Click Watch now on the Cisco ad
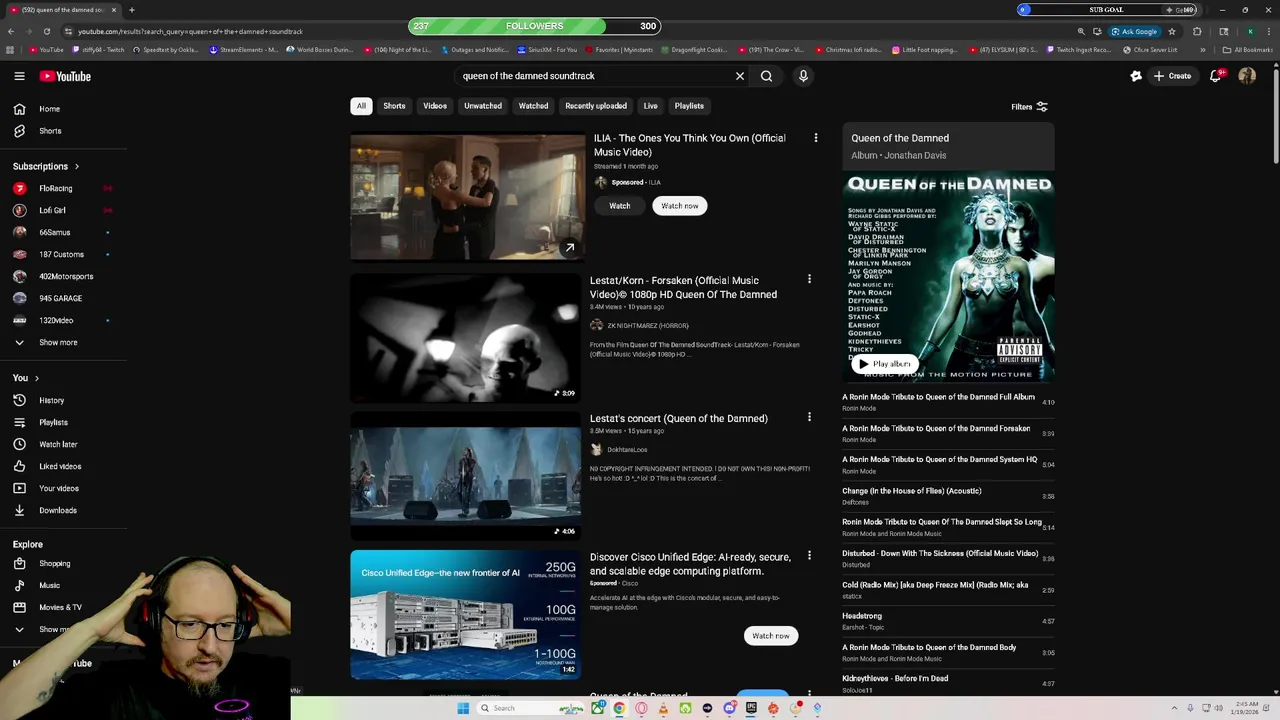The height and width of the screenshot is (720, 1280). click(771, 636)
